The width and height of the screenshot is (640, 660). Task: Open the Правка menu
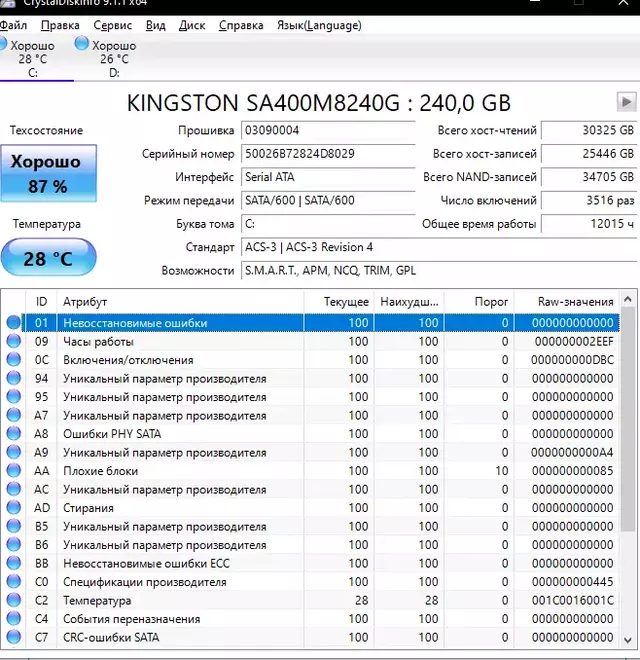[x=60, y=26]
